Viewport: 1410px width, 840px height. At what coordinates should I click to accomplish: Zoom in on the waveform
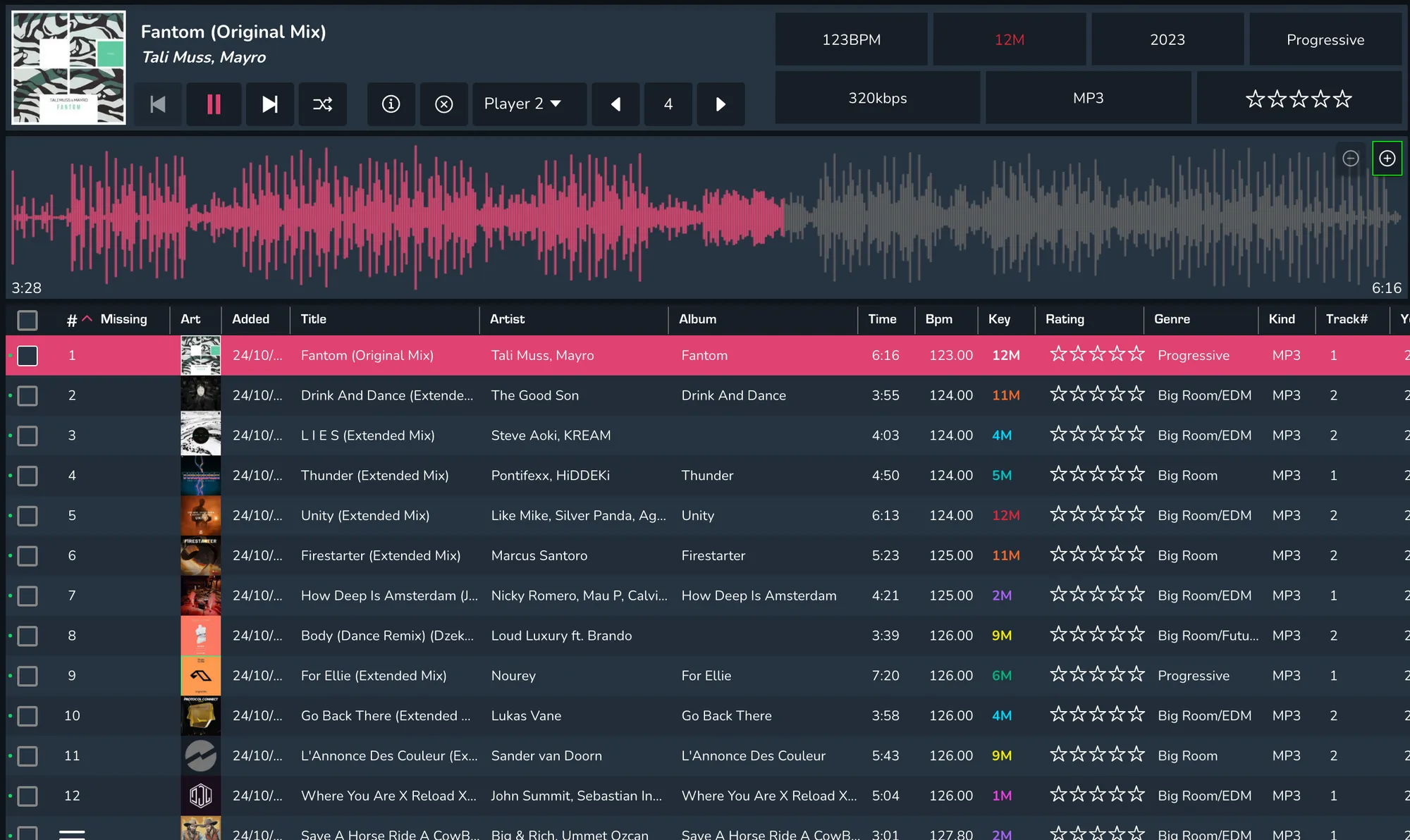click(1387, 158)
